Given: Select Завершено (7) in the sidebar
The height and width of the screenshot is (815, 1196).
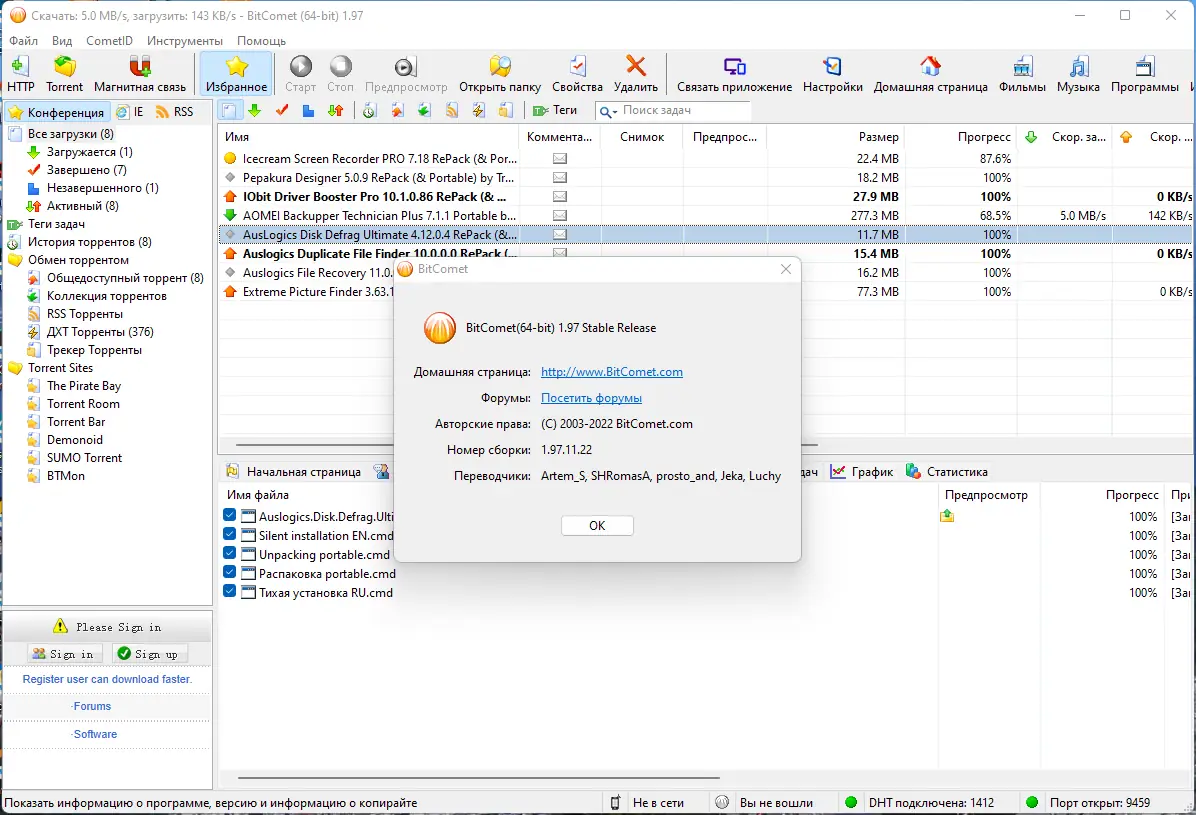Looking at the screenshot, I should click(x=86, y=169).
